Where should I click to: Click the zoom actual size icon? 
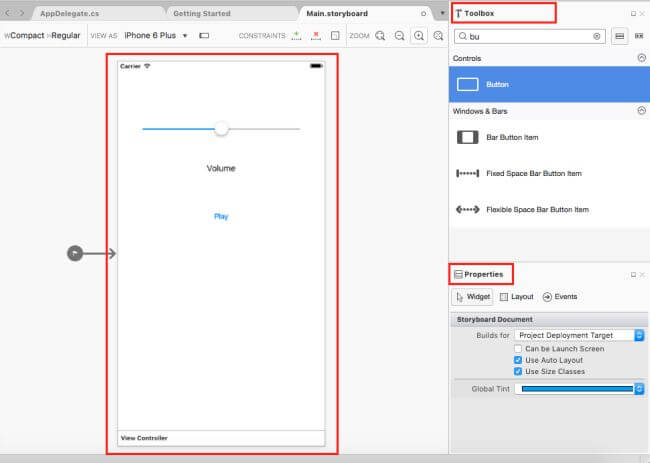click(x=438, y=36)
